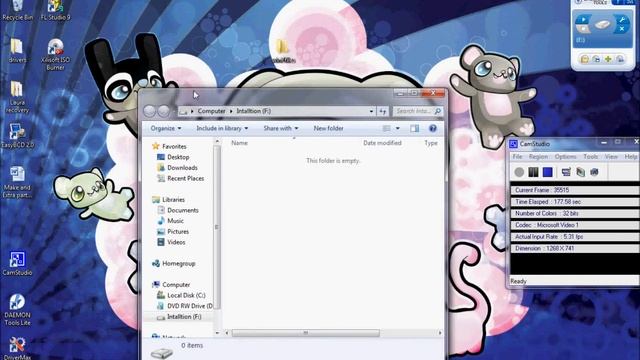
Task: Click CamStudio toggle view icon
Action: click(566, 172)
